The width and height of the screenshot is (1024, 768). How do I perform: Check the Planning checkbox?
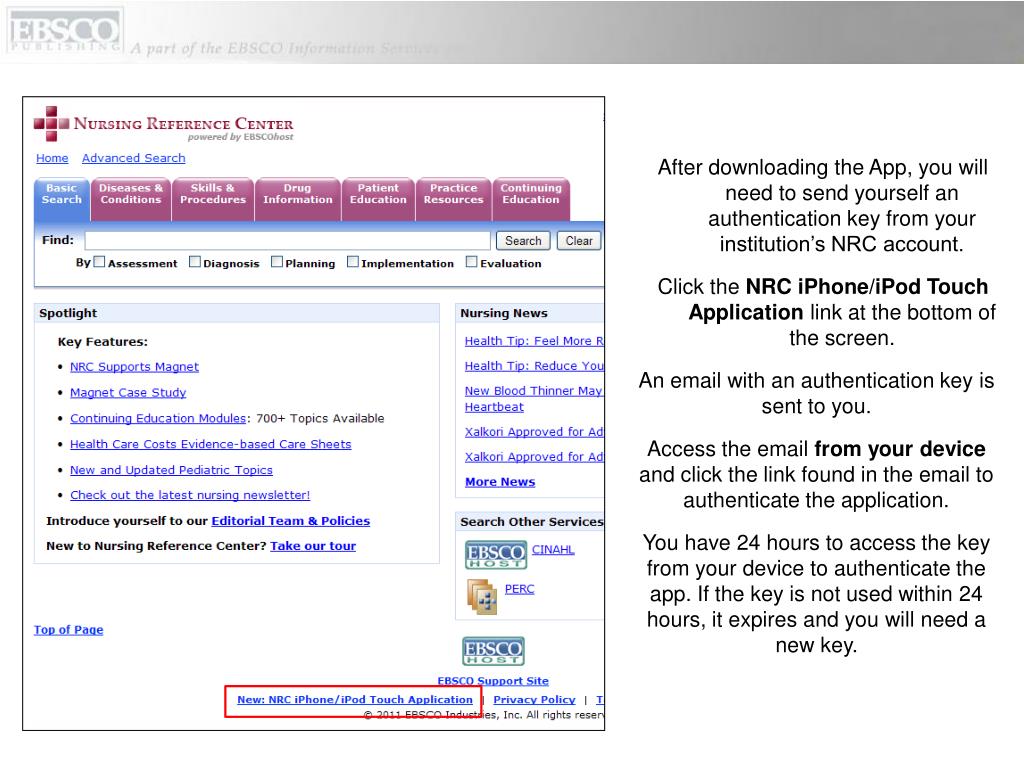[x=277, y=262]
